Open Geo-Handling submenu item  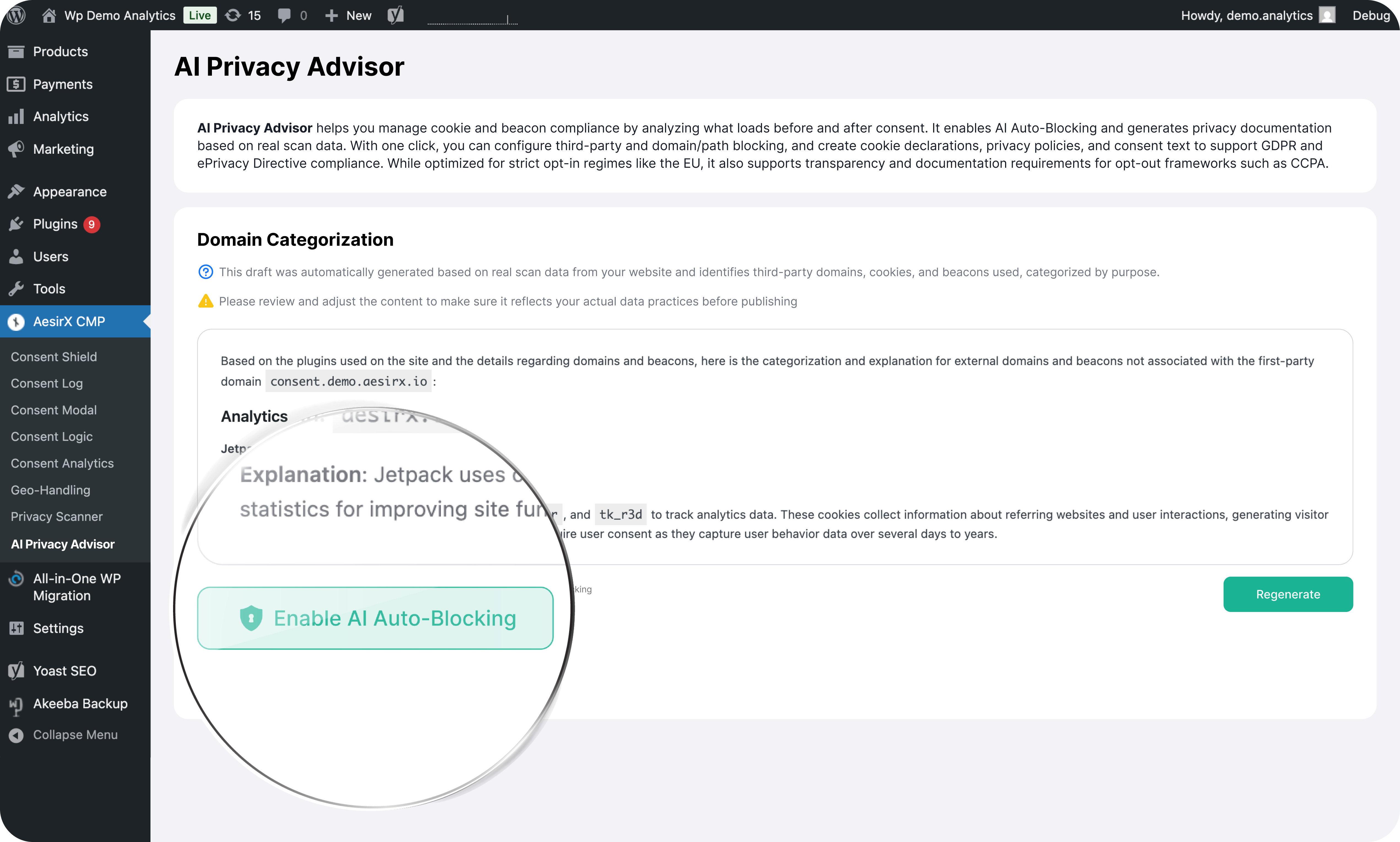tap(50, 490)
